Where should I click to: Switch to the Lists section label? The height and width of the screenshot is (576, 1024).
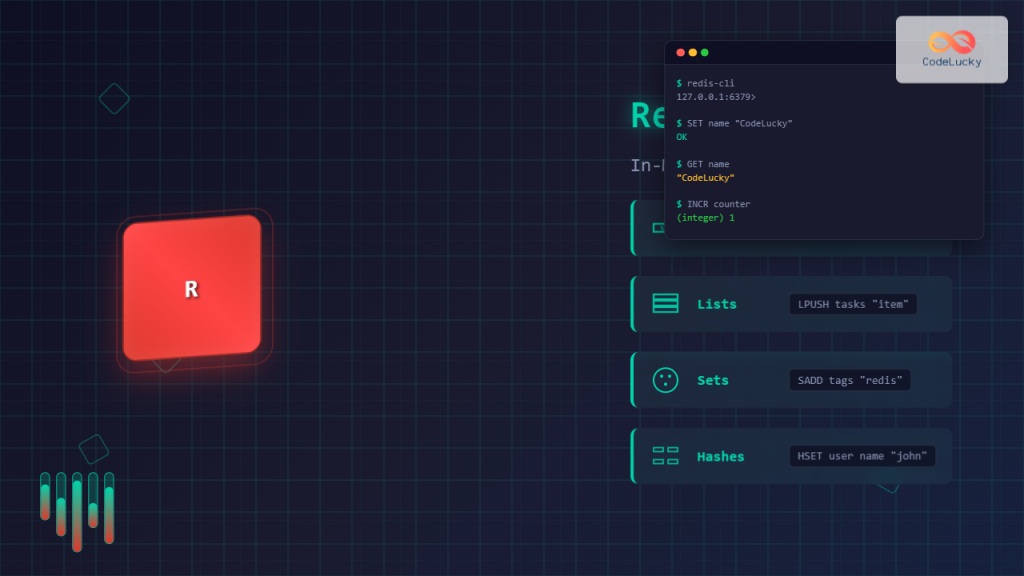(717, 304)
